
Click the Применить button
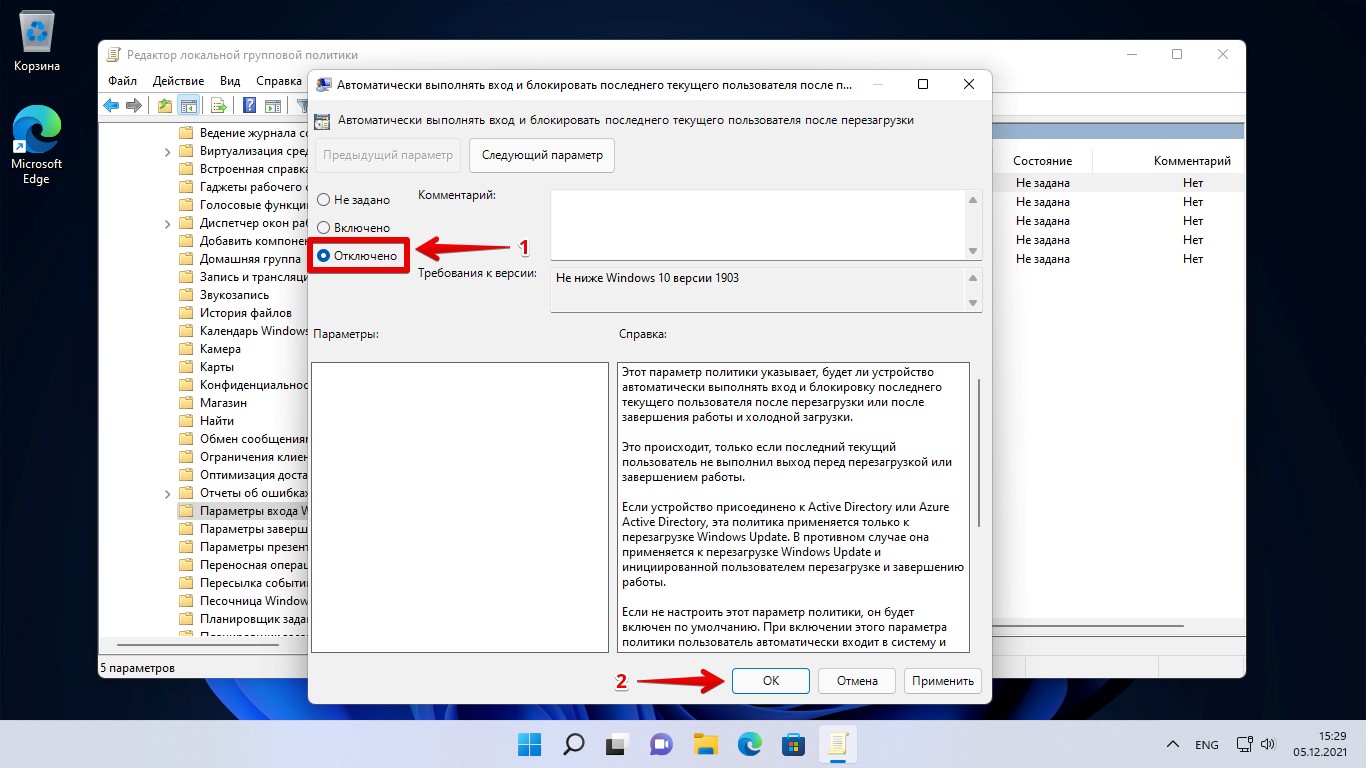coord(943,681)
